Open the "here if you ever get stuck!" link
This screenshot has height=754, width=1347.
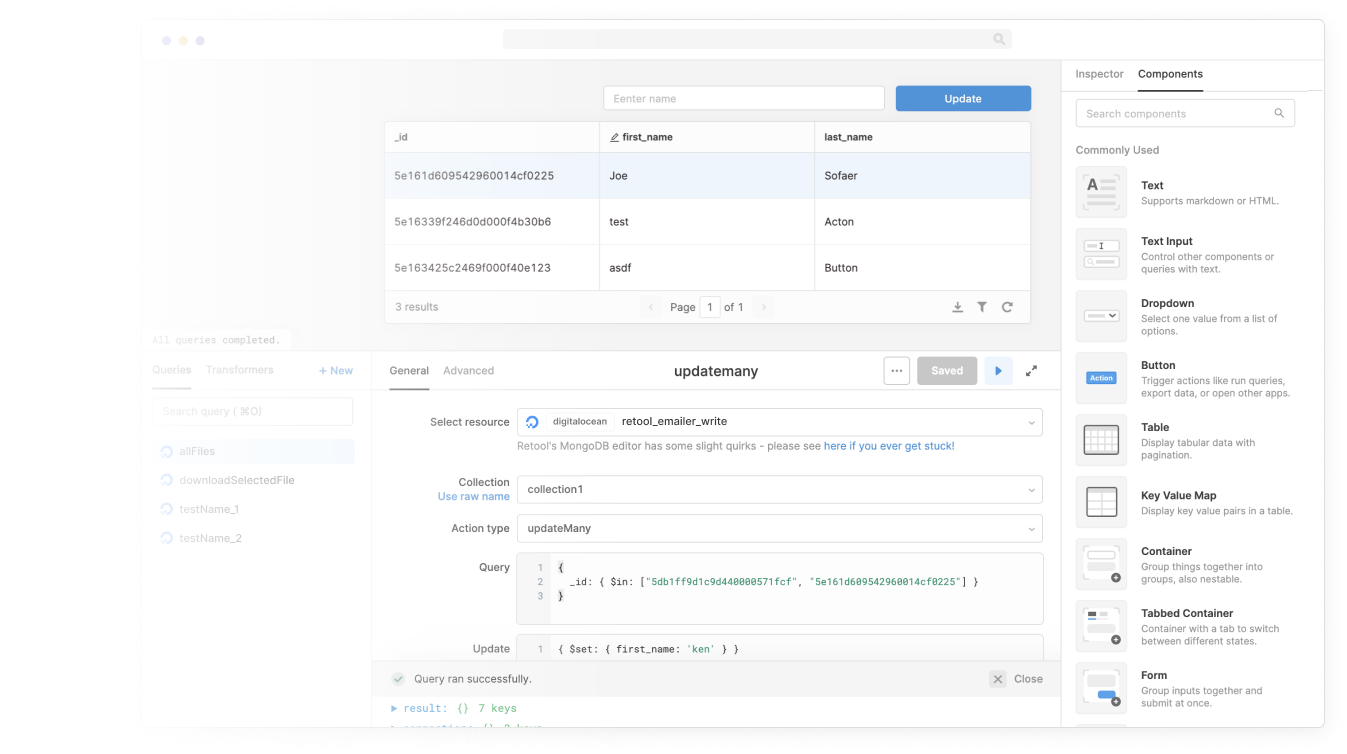[890, 445]
